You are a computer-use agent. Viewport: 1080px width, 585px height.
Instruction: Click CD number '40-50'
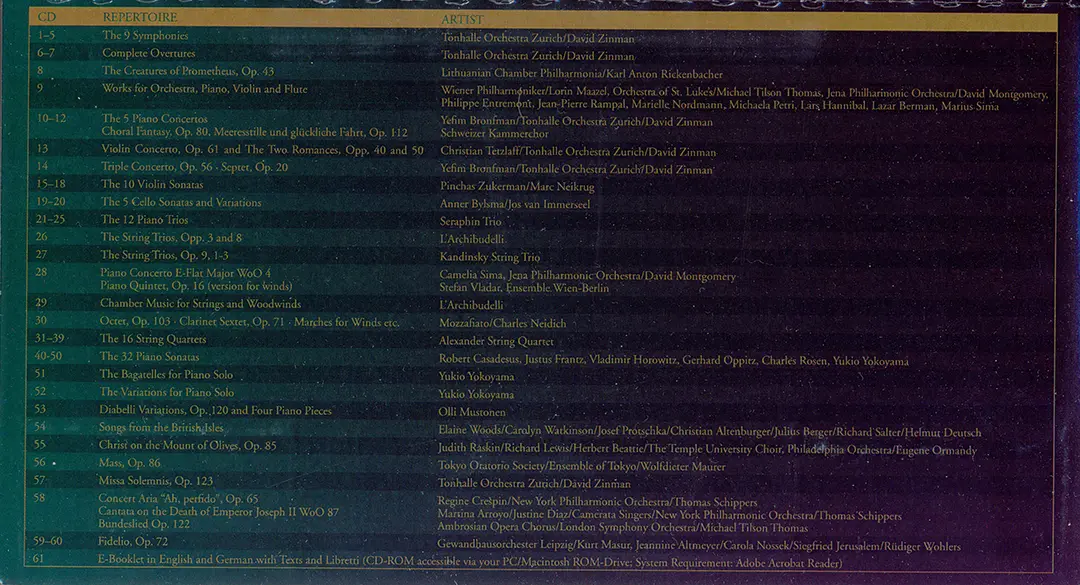48,356
